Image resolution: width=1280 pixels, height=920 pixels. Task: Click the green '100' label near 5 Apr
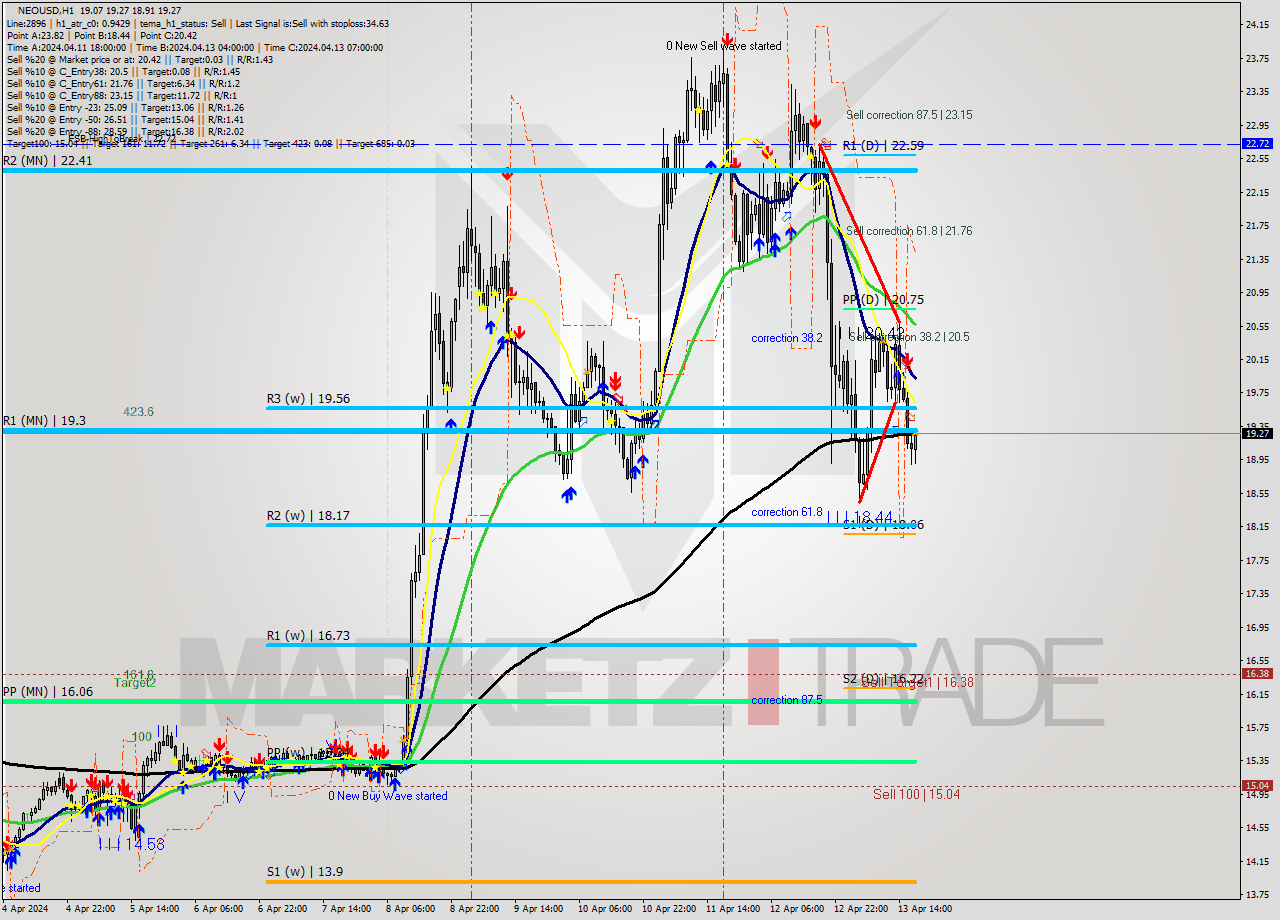click(141, 737)
